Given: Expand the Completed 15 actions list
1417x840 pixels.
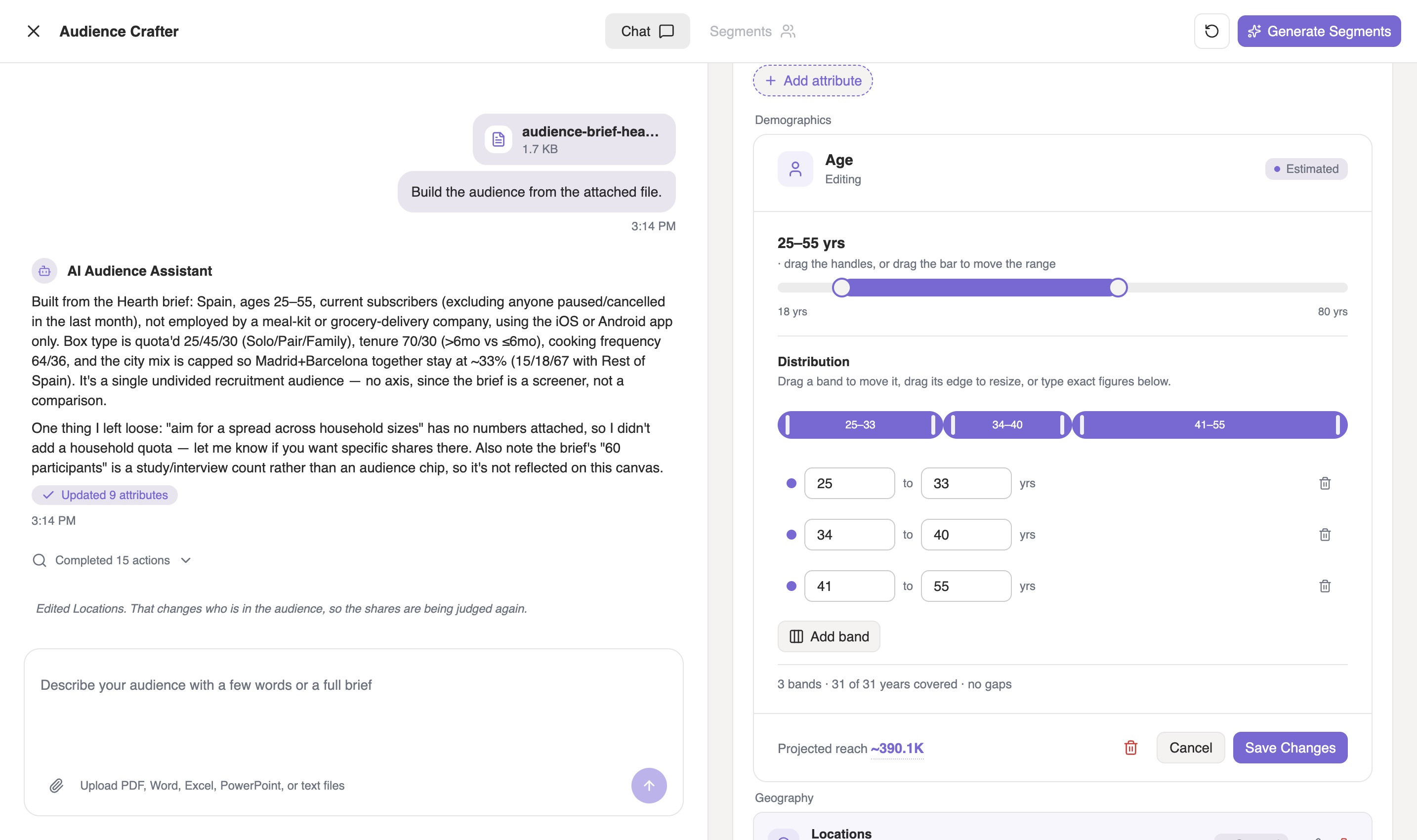Looking at the screenshot, I should [112, 560].
